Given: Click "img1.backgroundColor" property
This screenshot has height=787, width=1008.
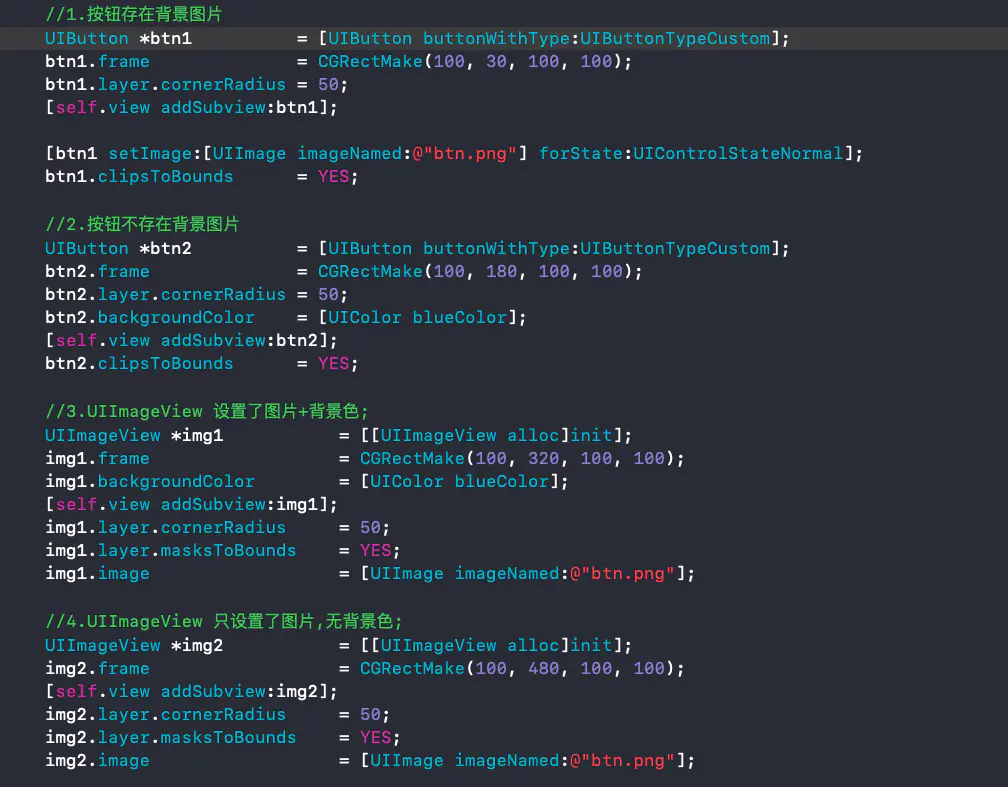Looking at the screenshot, I should point(150,482).
